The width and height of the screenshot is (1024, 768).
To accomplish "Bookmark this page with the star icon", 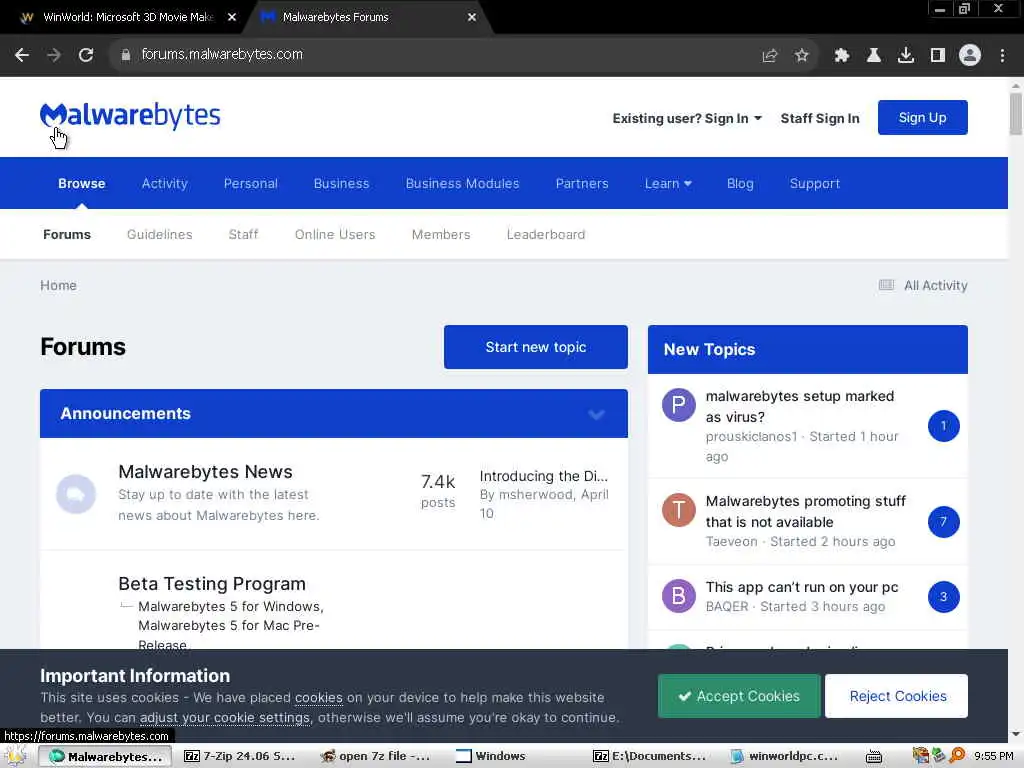I will click(x=802, y=56).
